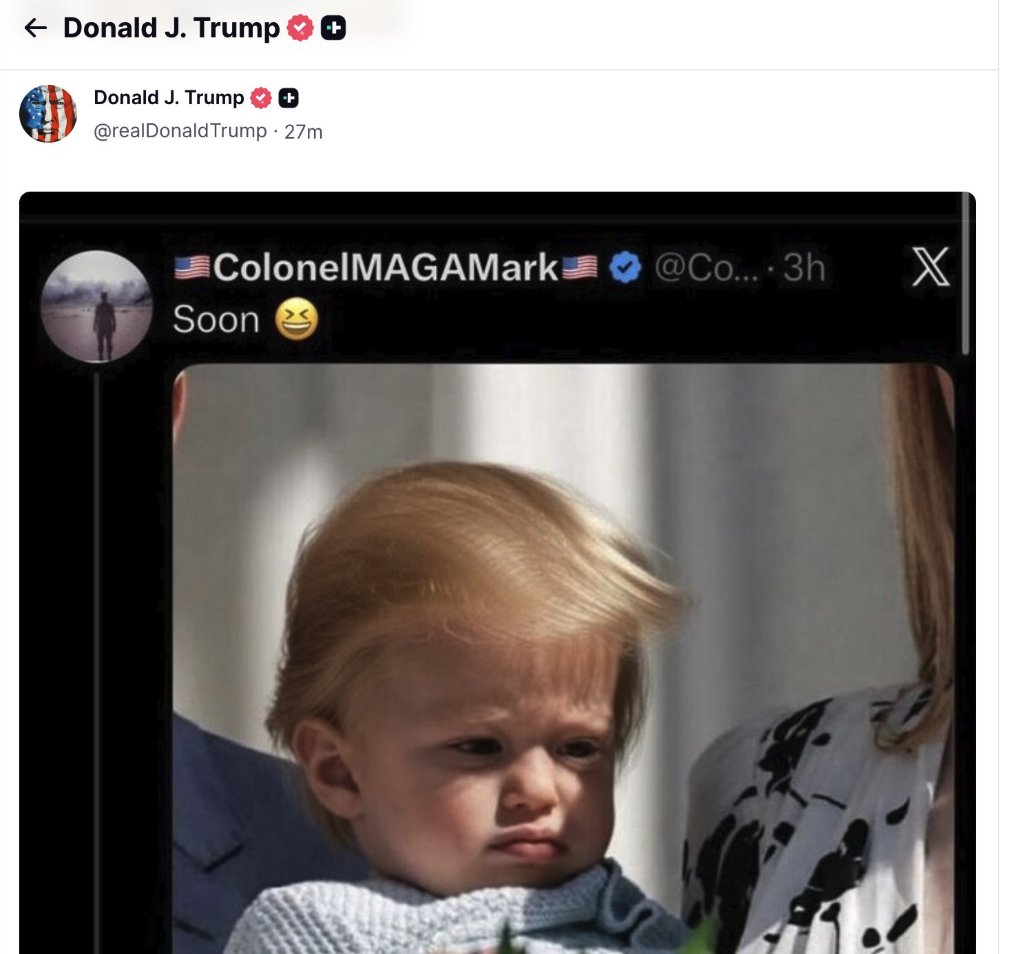Open the flag-painted profile avatar of the post
This screenshot has width=1010, height=954.
point(48,114)
